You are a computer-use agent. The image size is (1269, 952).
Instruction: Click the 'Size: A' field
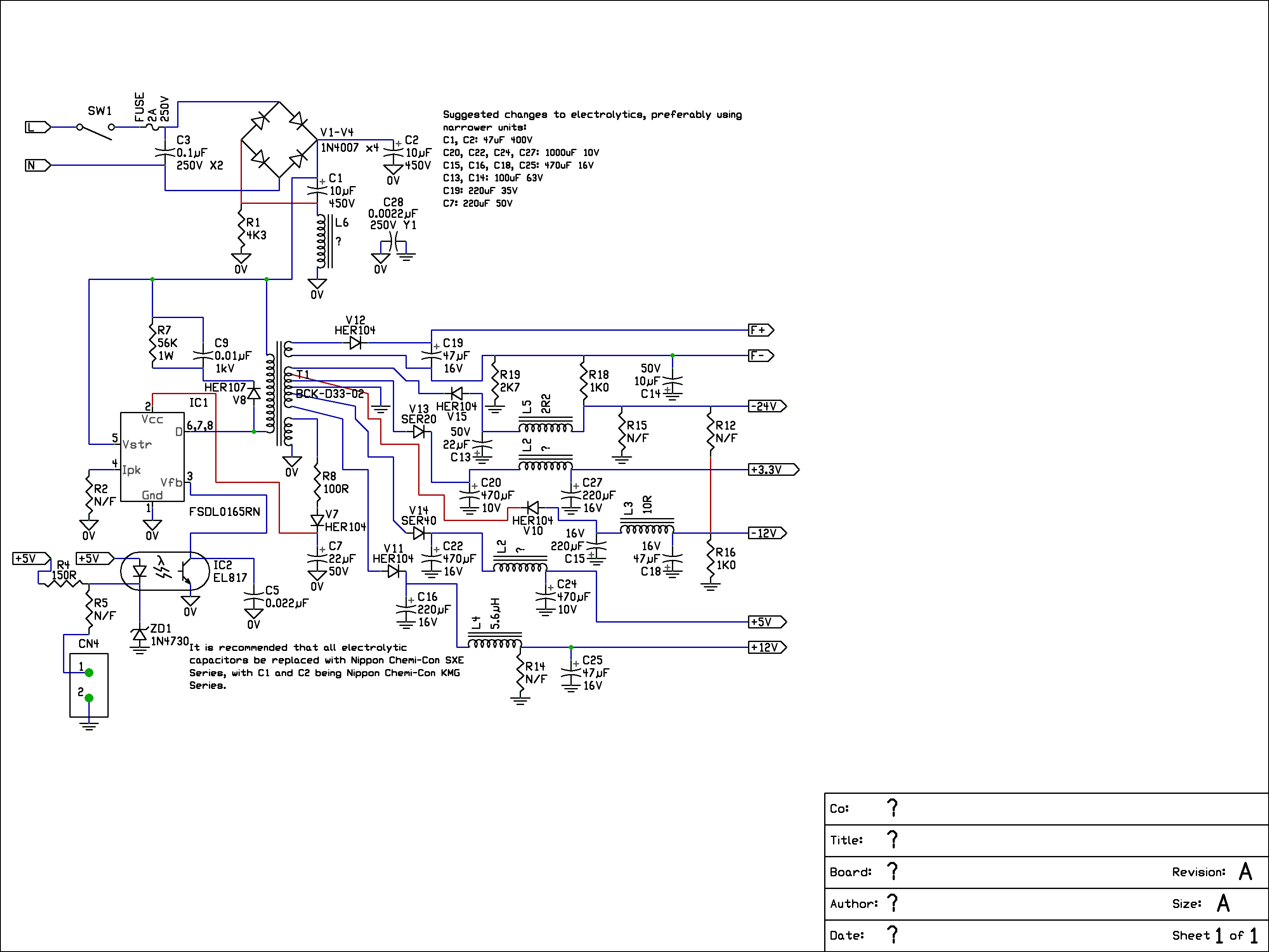[1201, 903]
